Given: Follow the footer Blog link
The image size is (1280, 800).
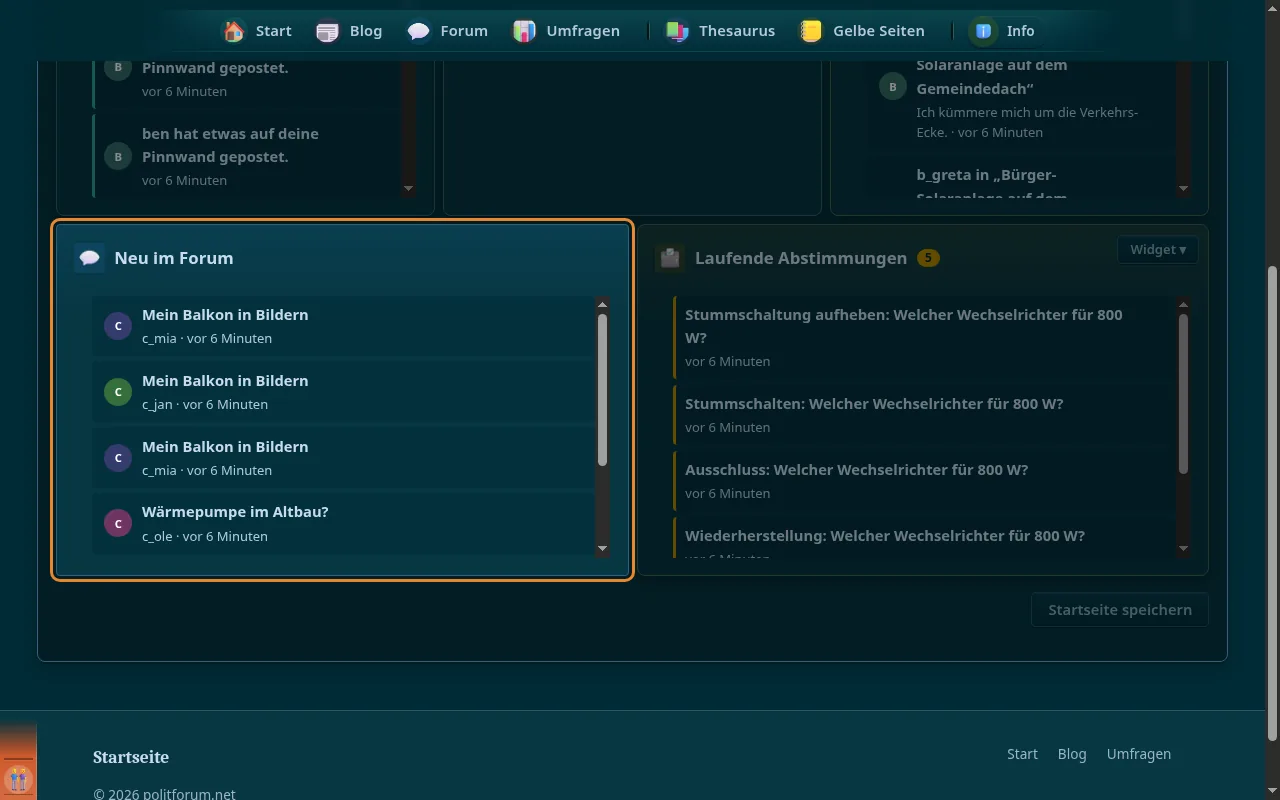Looking at the screenshot, I should coord(1072,754).
